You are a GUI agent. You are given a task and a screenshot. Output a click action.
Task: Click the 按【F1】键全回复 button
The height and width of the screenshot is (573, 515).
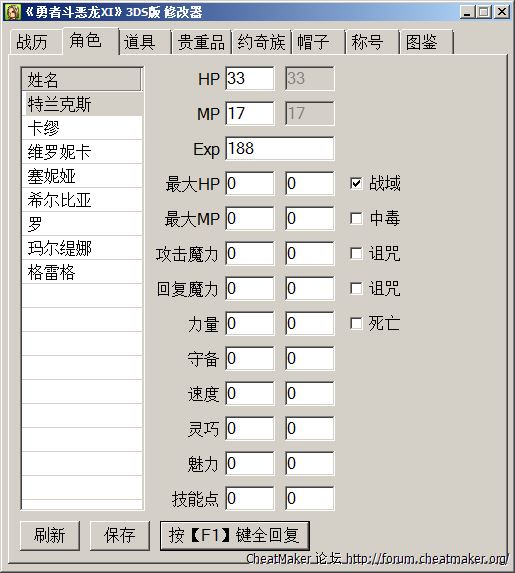(x=235, y=535)
